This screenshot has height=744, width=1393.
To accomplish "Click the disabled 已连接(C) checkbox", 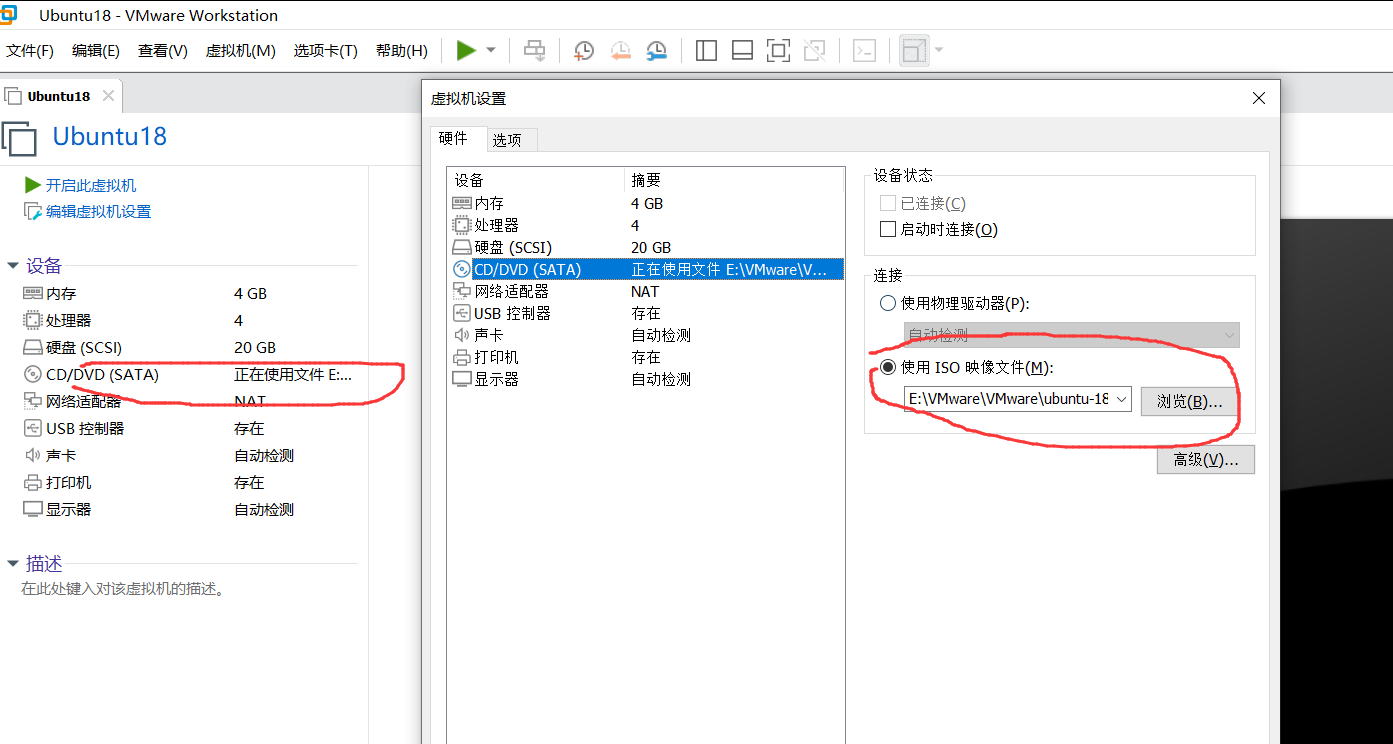I will click(x=888, y=203).
